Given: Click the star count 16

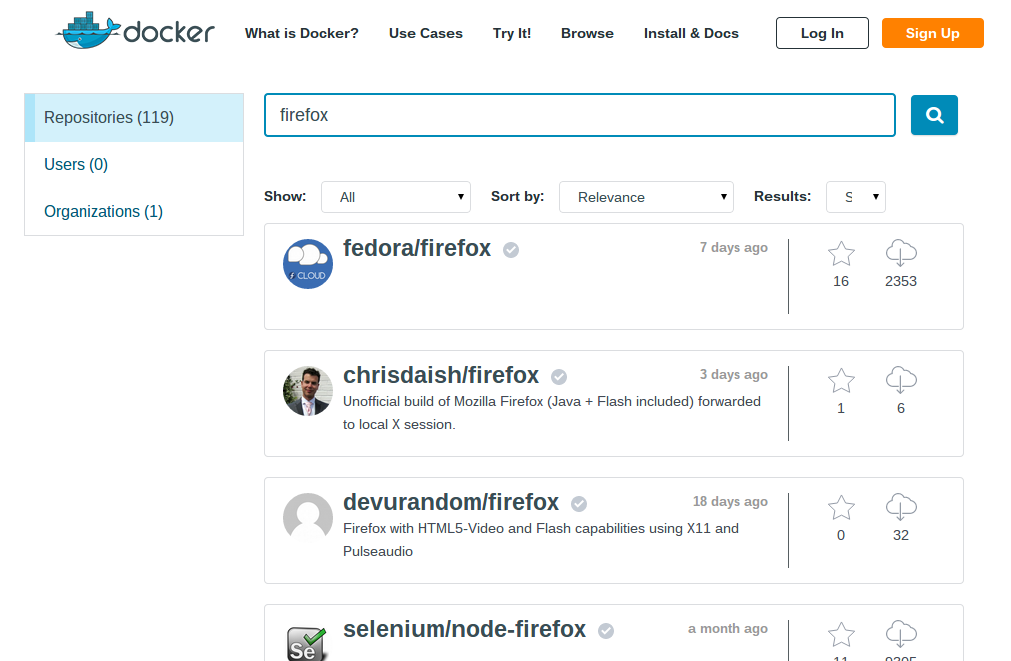Looking at the screenshot, I should click(841, 281).
